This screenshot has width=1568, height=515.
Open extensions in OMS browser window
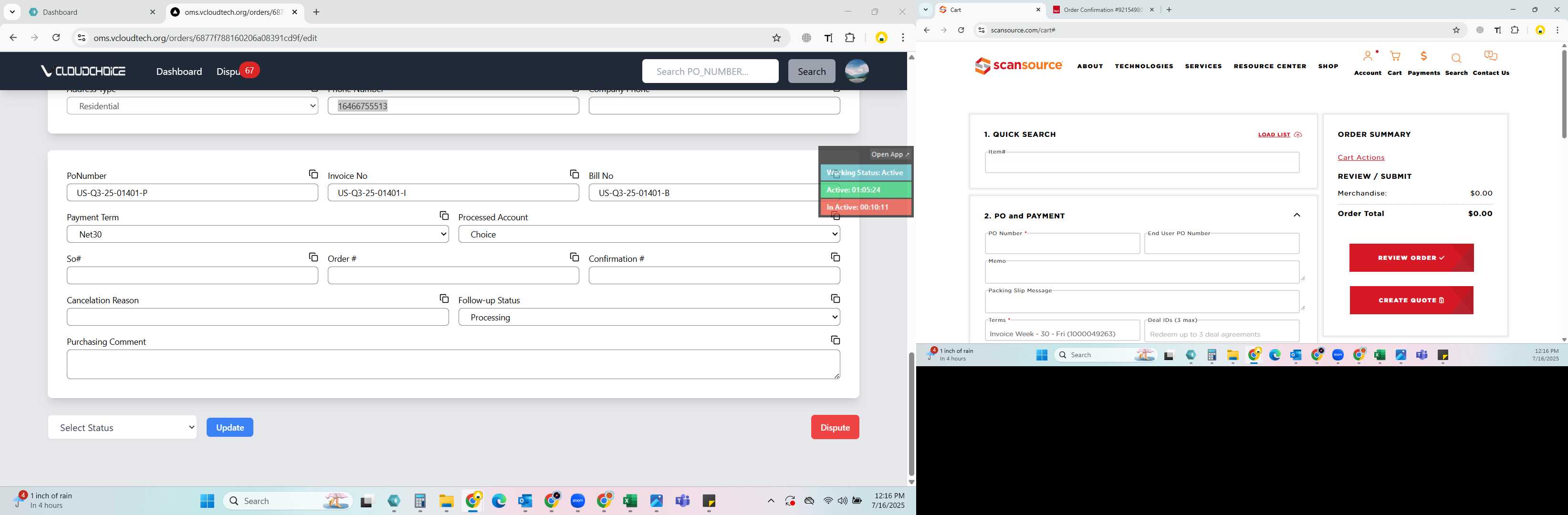(850, 38)
